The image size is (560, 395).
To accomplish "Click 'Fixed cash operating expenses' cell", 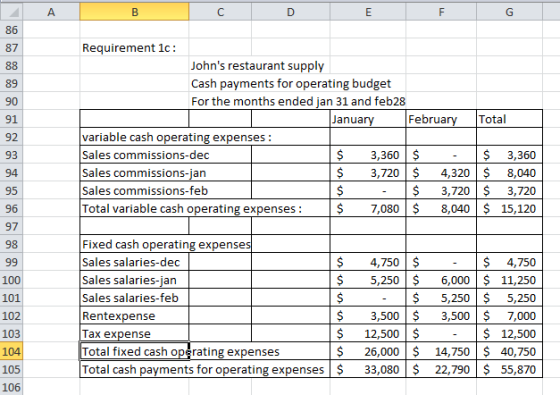I will pyautogui.click(x=166, y=244).
